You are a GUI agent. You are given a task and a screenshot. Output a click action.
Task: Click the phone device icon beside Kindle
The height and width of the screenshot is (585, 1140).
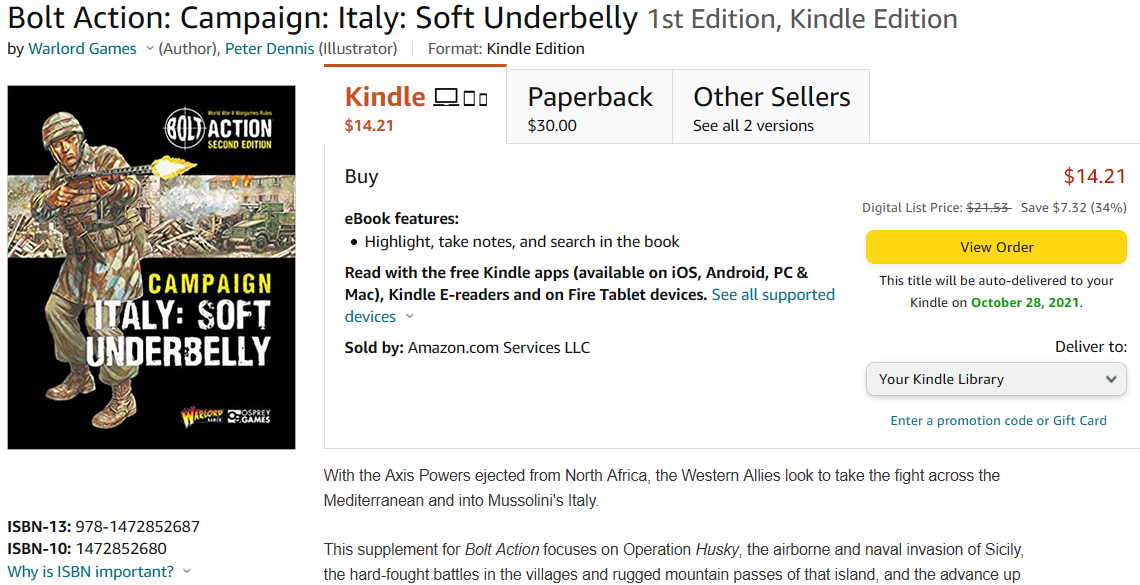coord(483,99)
